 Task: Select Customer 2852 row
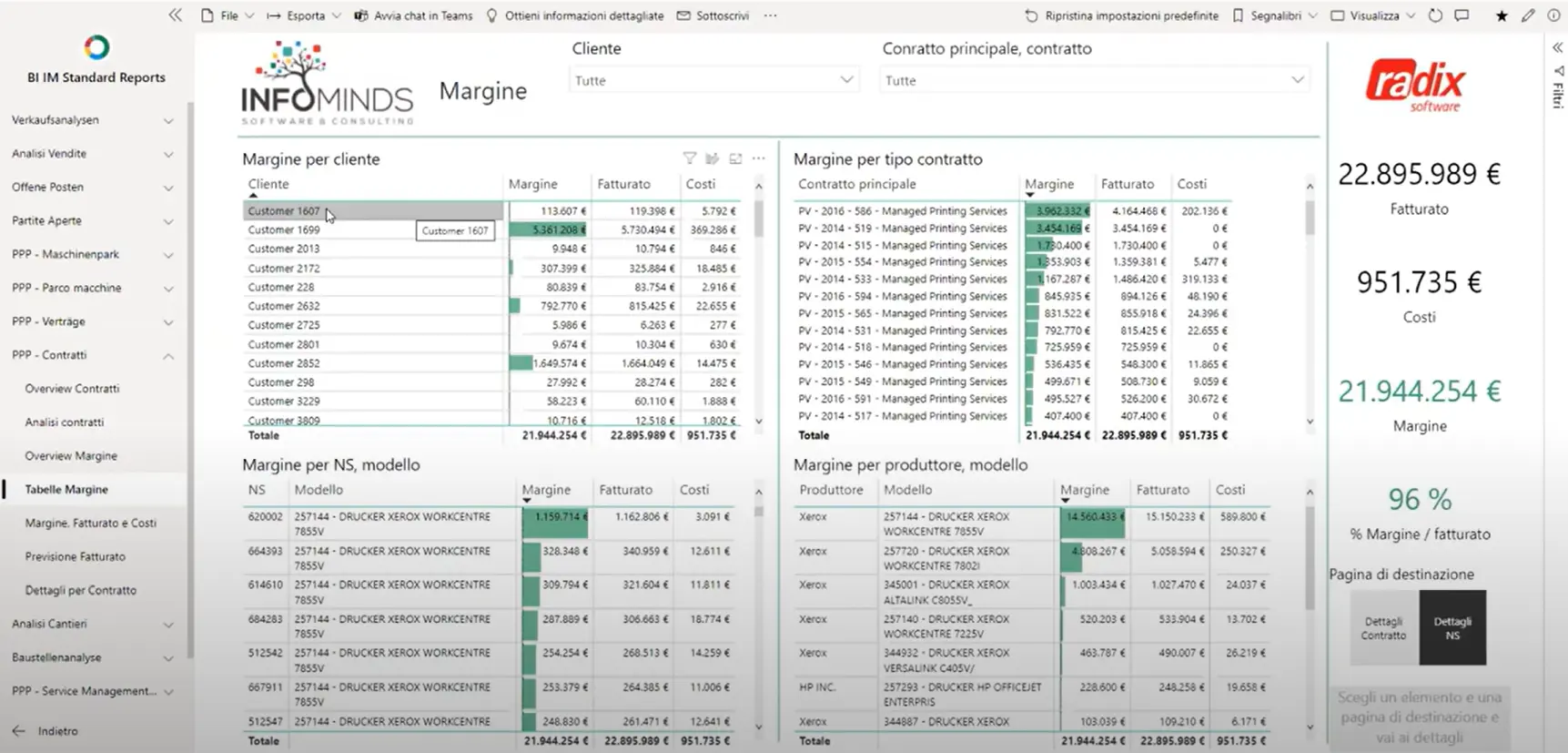click(491, 363)
